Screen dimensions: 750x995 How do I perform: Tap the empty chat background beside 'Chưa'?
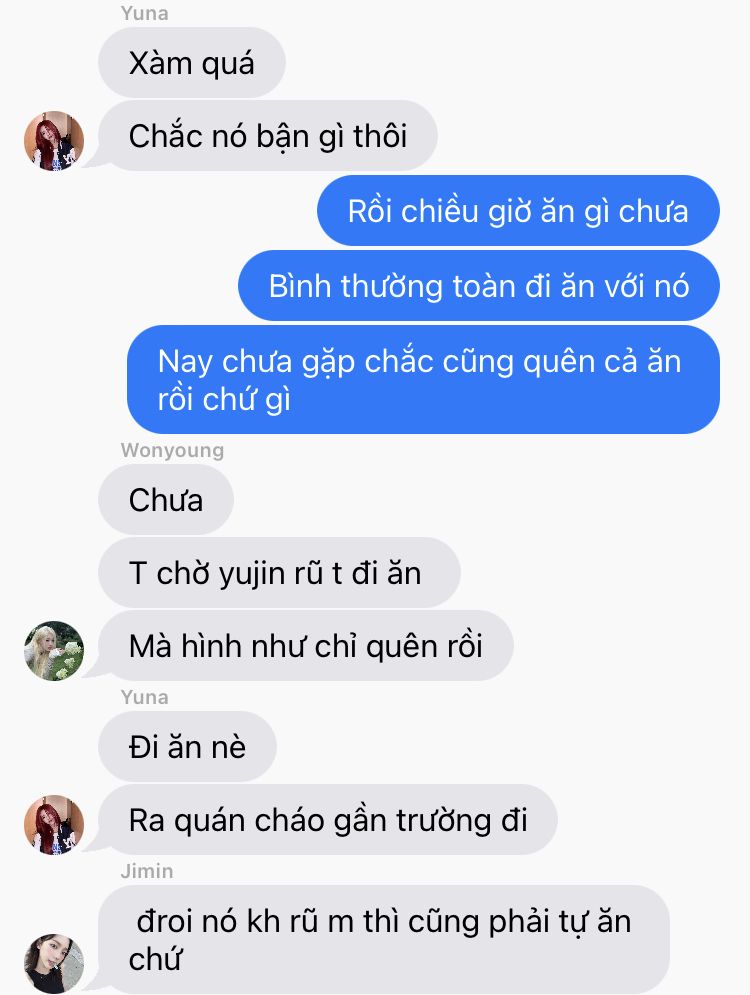(476, 499)
